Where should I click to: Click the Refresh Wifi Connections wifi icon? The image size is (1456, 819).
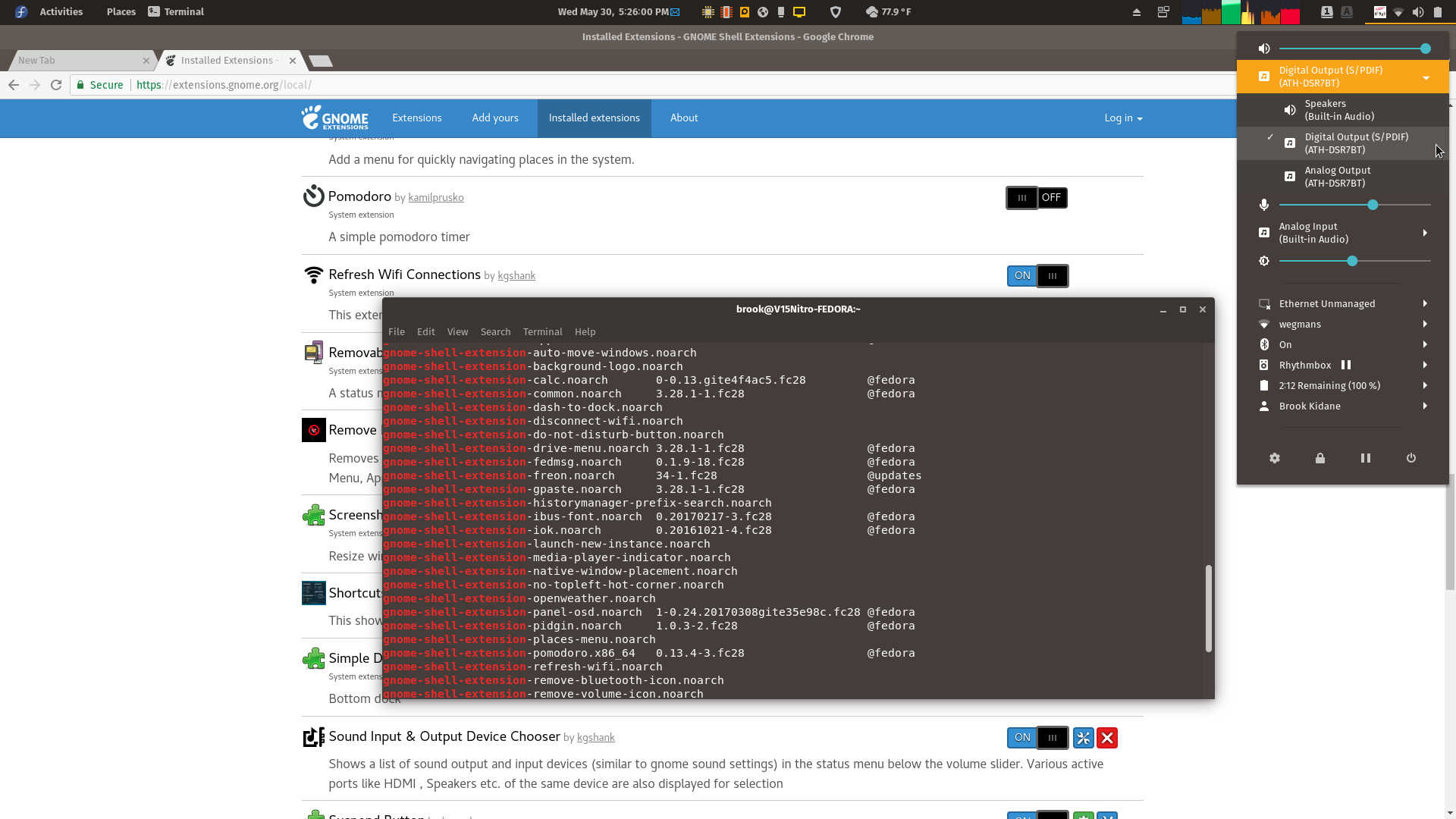coord(313,275)
